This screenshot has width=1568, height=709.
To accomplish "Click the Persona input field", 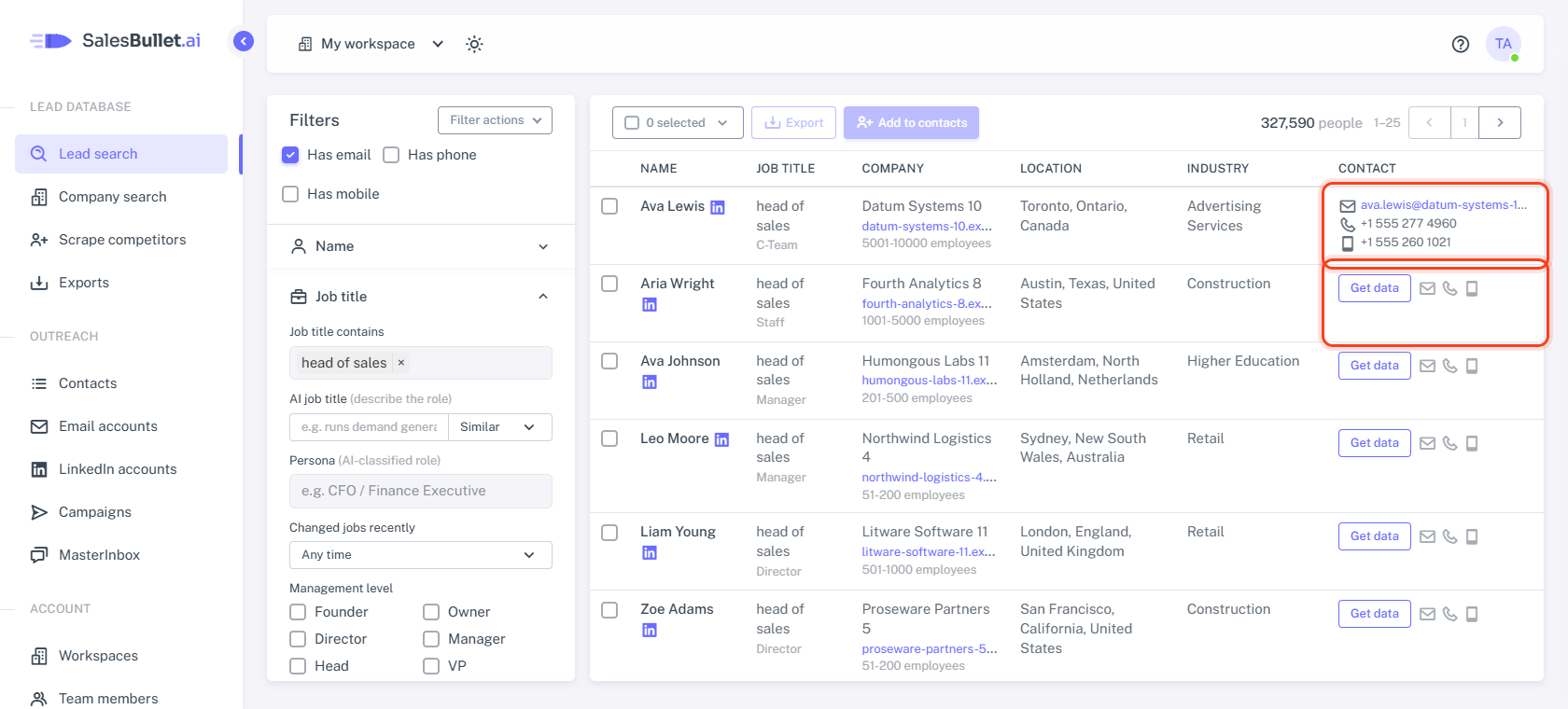I will point(420,492).
